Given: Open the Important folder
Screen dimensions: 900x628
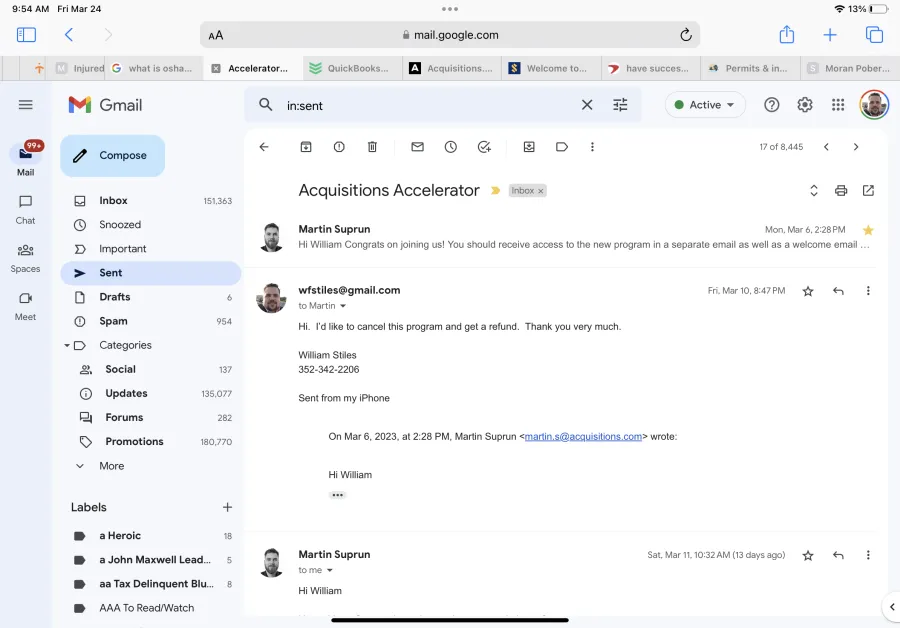Looking at the screenshot, I should point(151,249).
